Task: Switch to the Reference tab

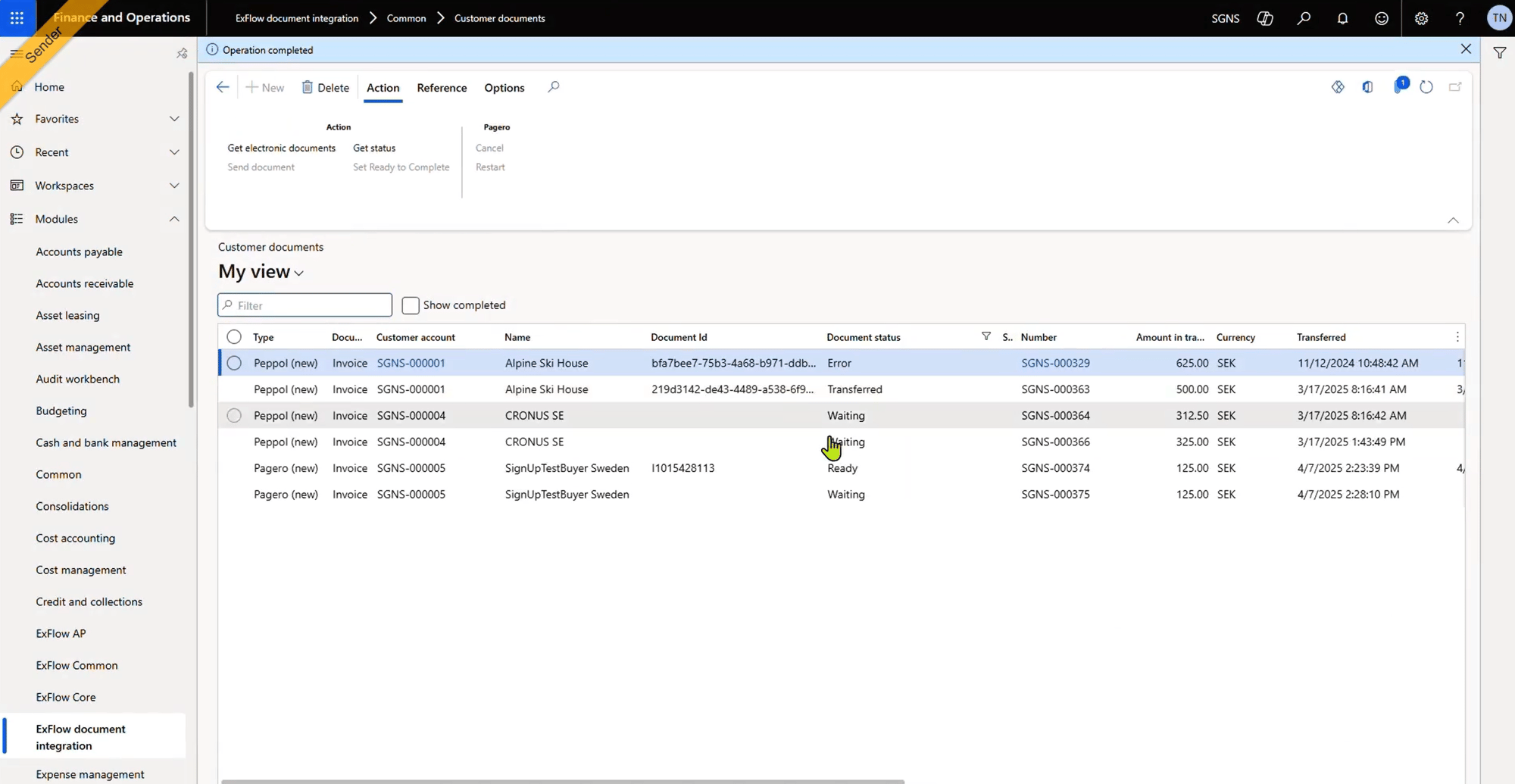Action: click(x=442, y=87)
